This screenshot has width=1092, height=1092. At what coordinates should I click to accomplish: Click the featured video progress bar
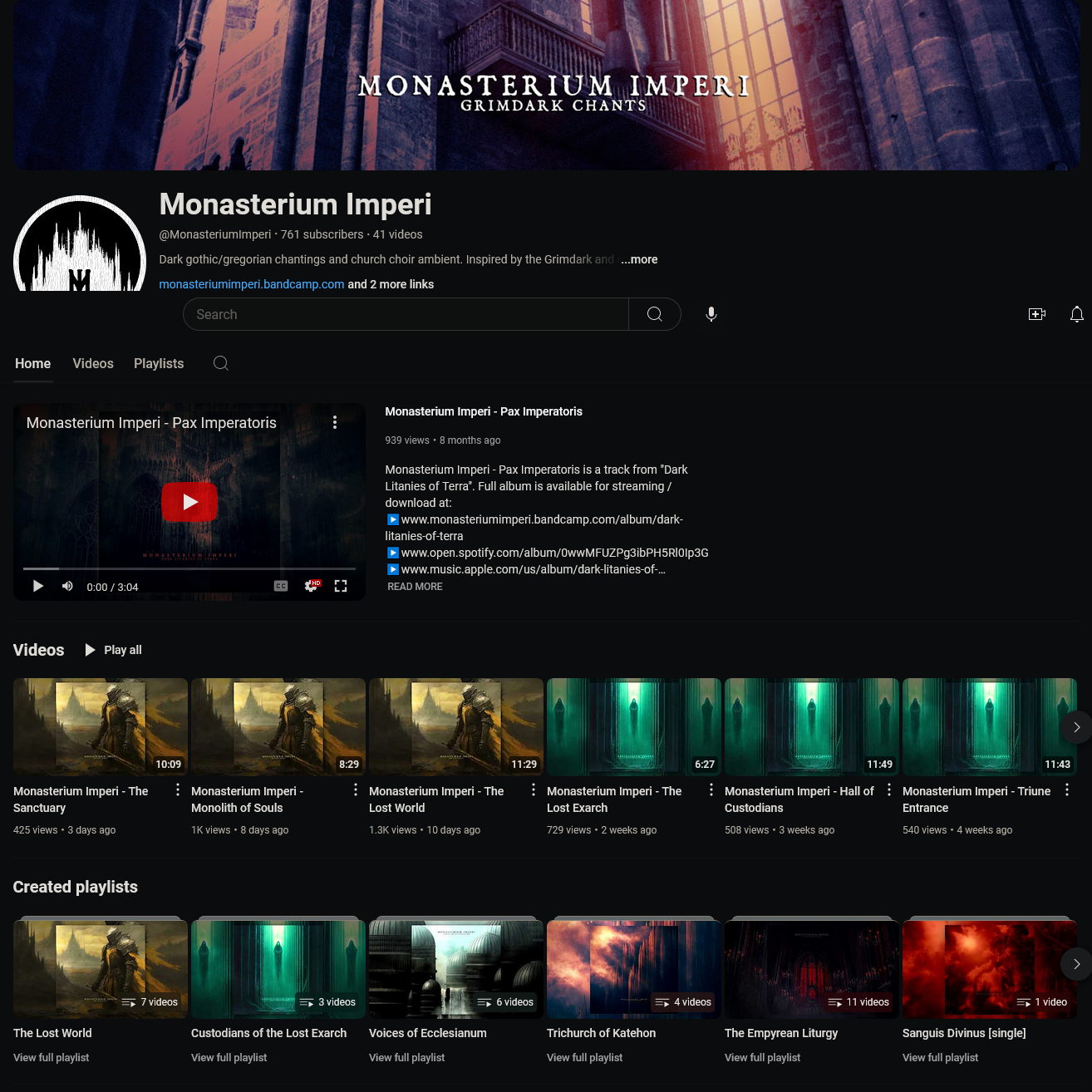pos(189,568)
